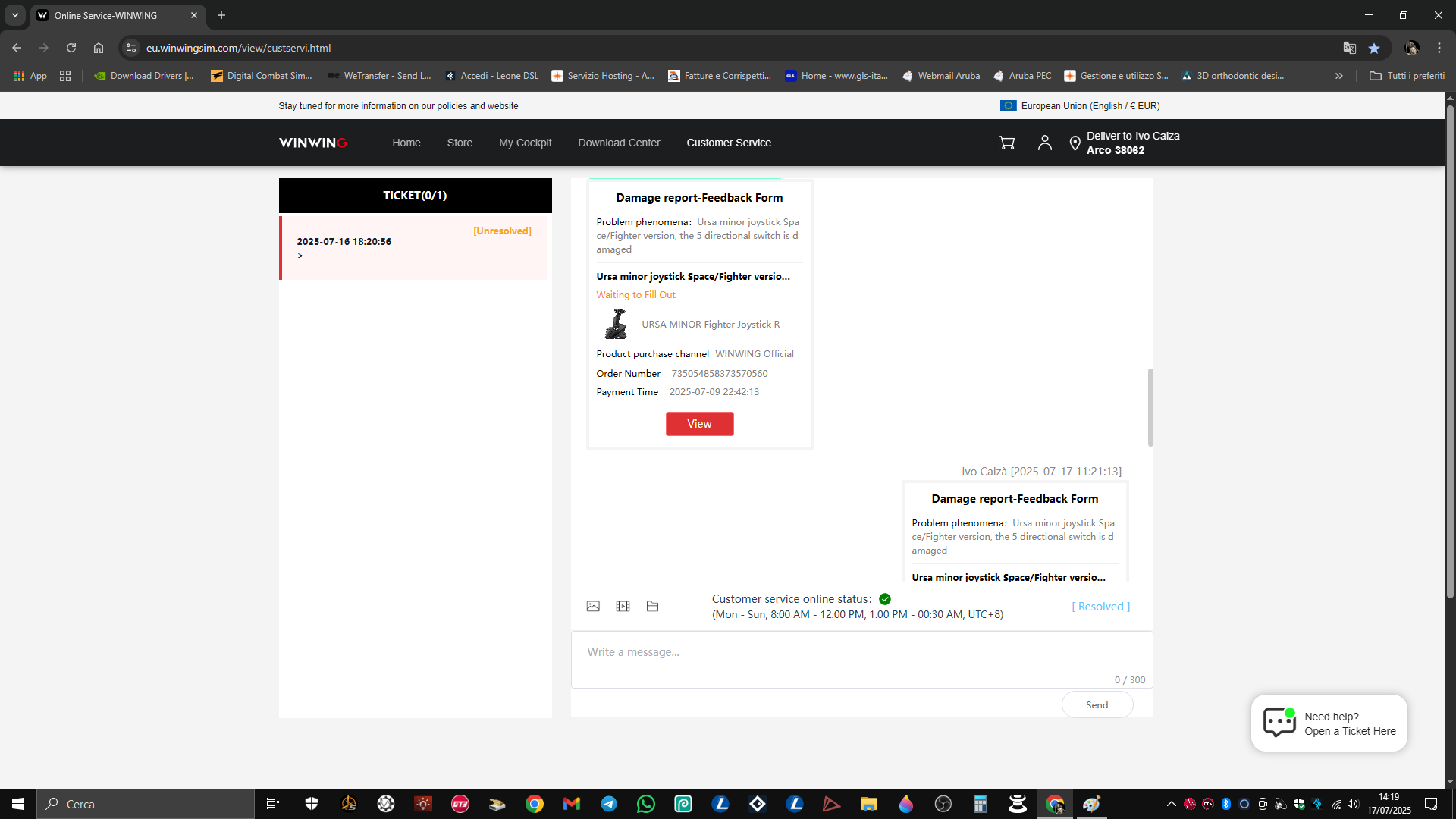Click the WINWING logo
Image resolution: width=1456 pixels, height=819 pixels.
[313, 143]
